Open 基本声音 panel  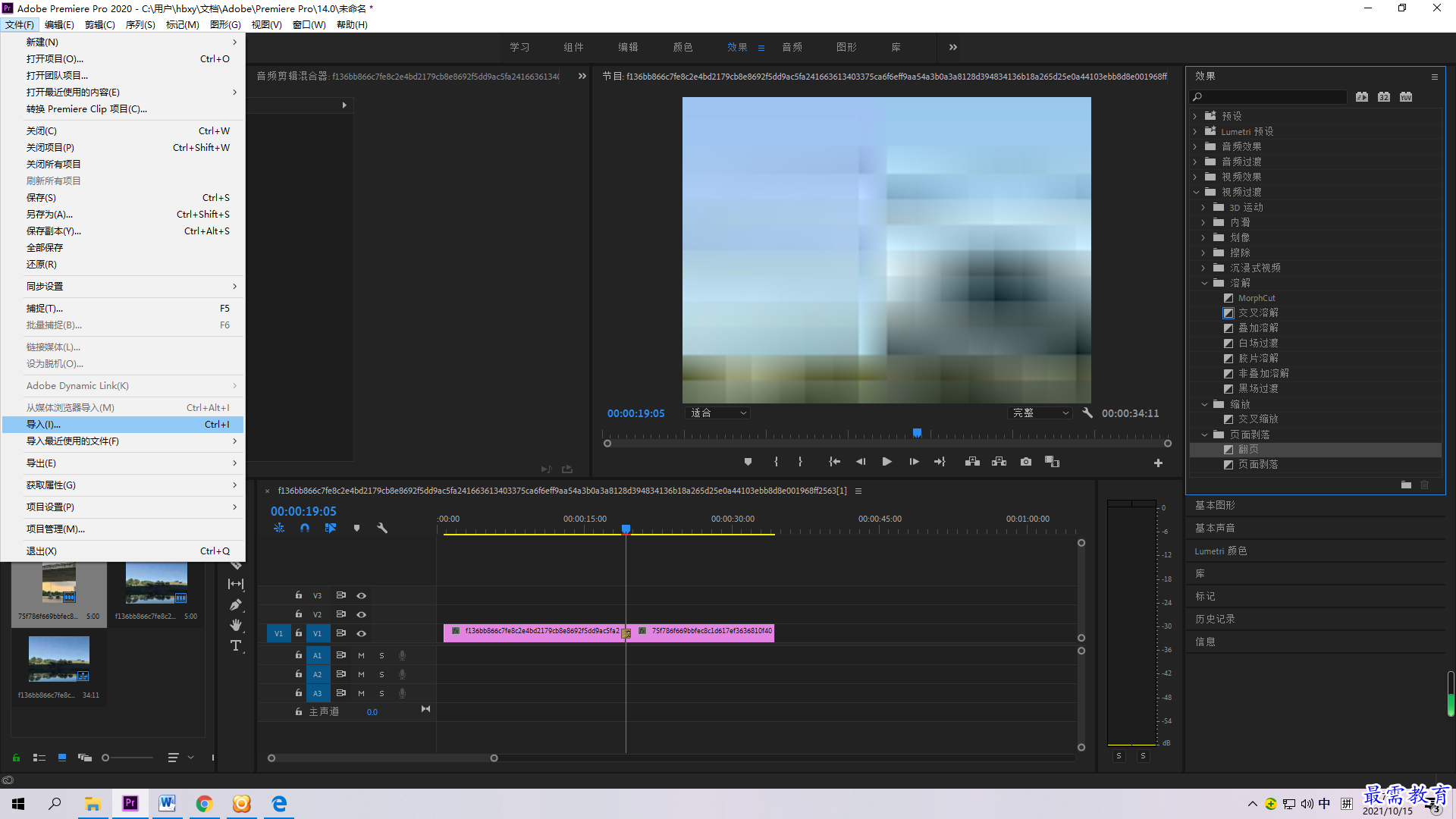[1215, 528]
